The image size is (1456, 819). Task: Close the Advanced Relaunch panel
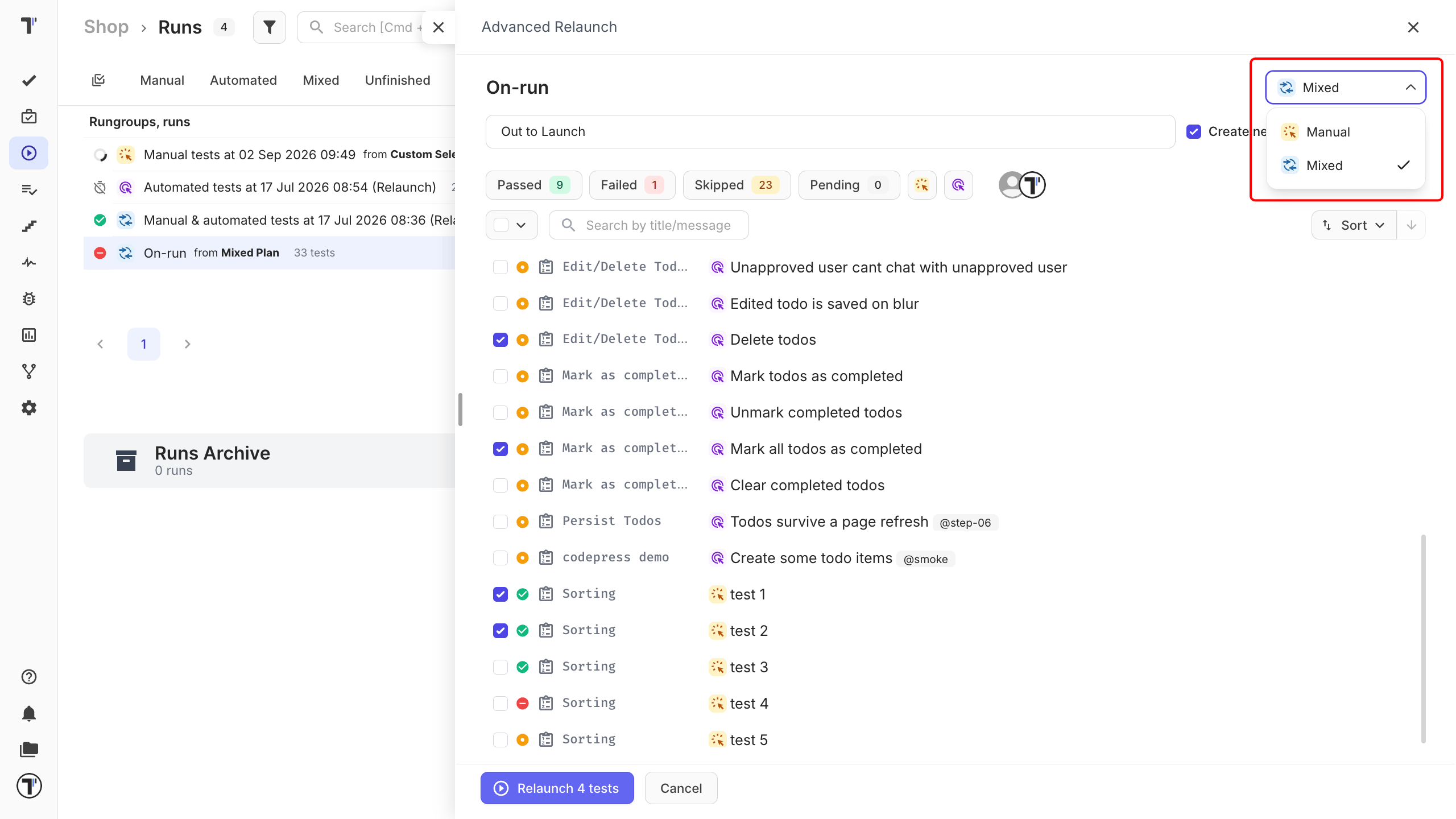coord(1413,27)
